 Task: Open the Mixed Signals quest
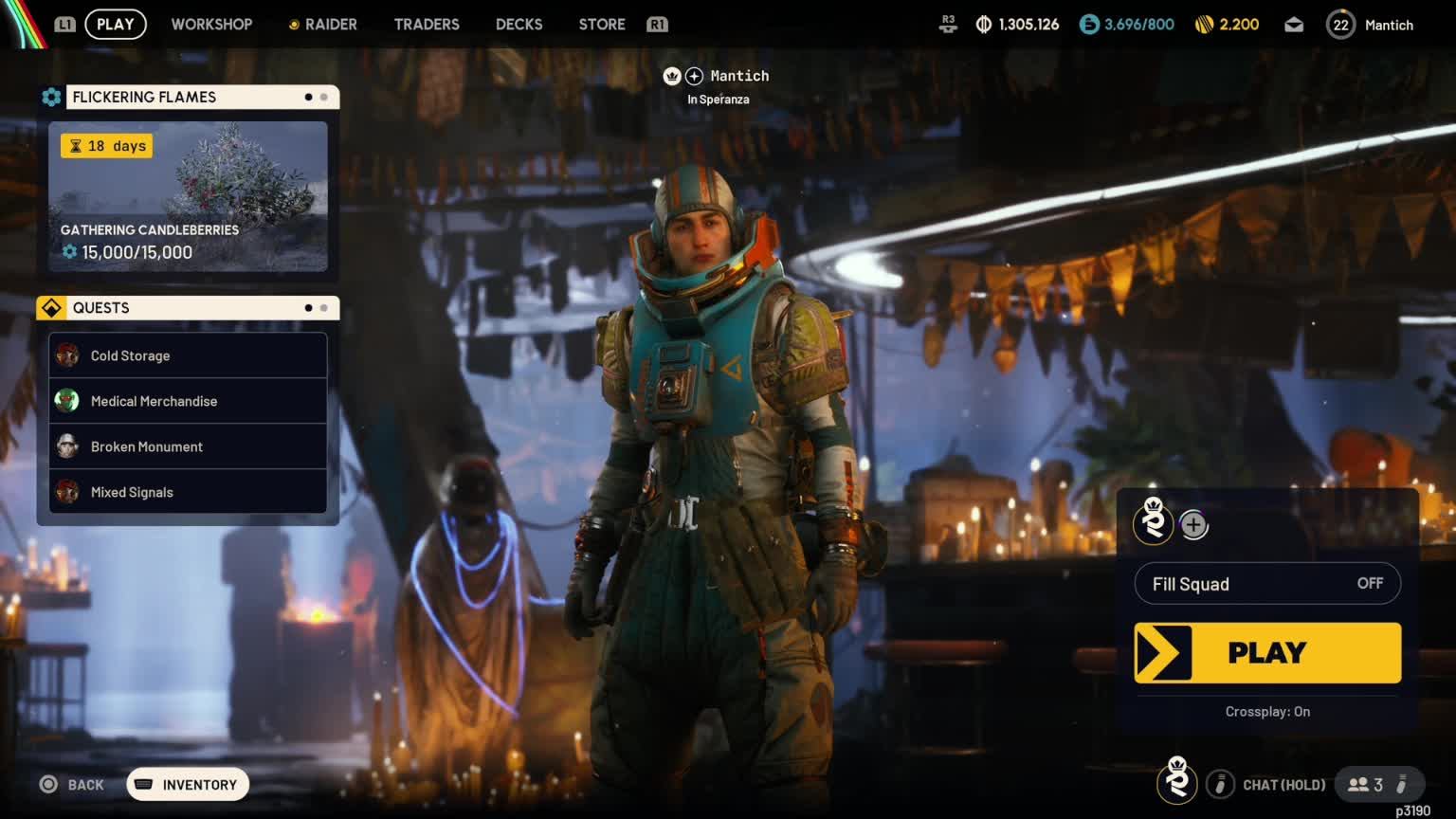point(188,492)
